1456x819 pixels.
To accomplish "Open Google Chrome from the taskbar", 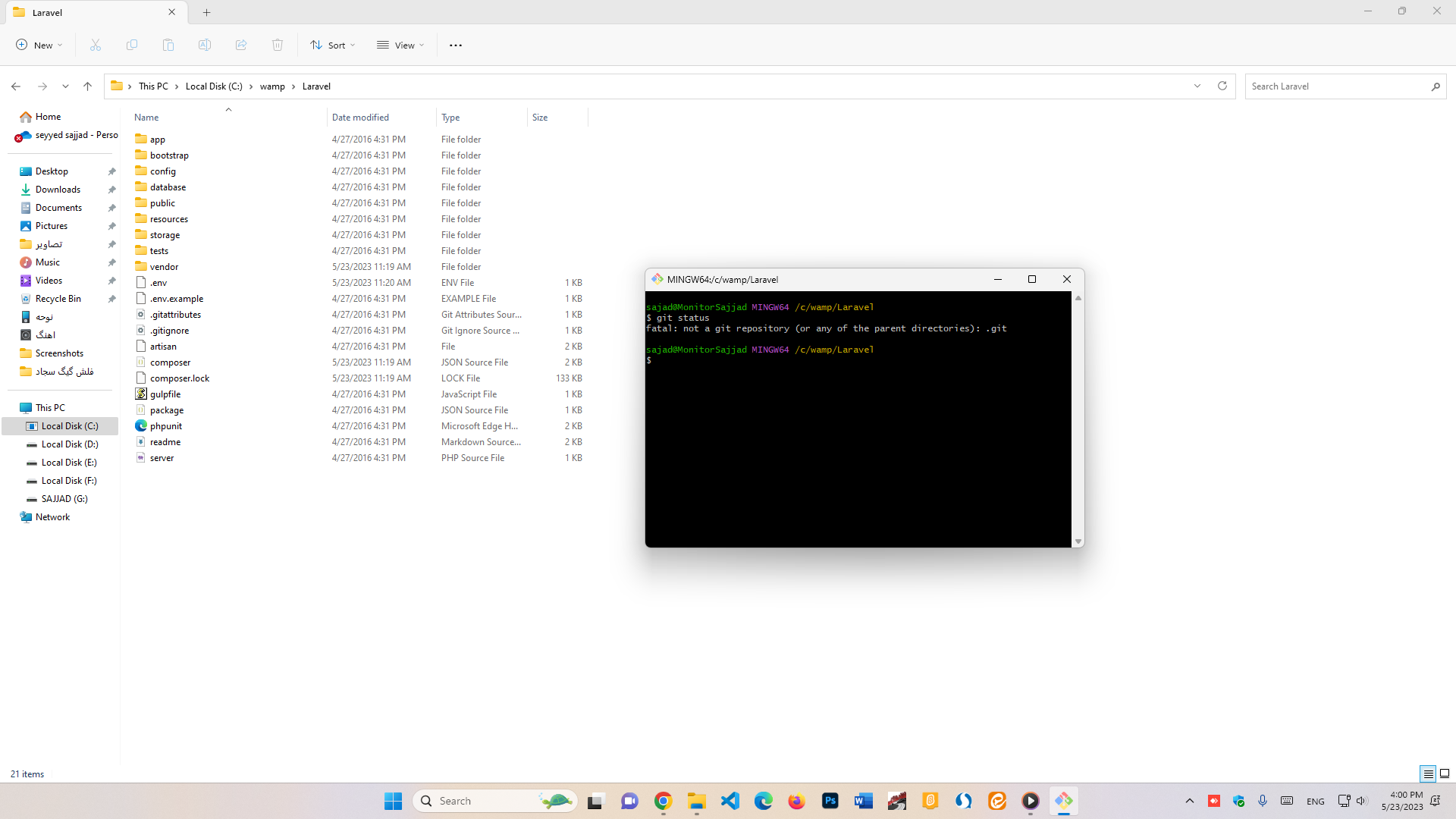I will click(x=664, y=801).
